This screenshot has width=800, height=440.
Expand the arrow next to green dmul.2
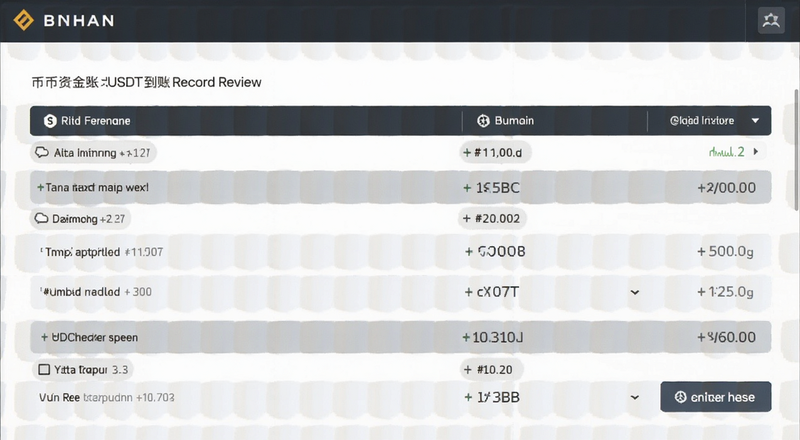click(x=756, y=152)
